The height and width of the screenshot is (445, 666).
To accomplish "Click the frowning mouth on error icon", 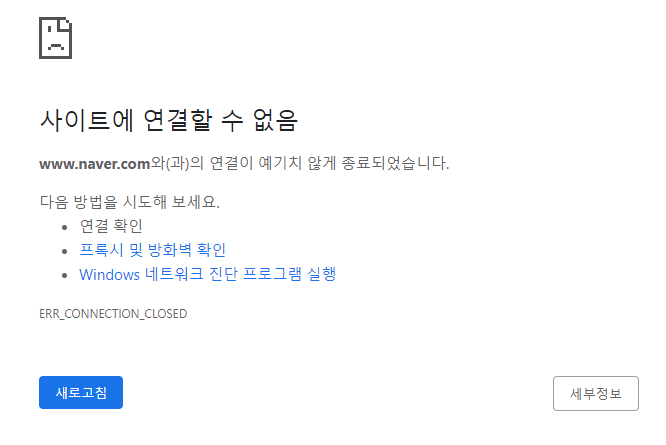I will point(56,46).
